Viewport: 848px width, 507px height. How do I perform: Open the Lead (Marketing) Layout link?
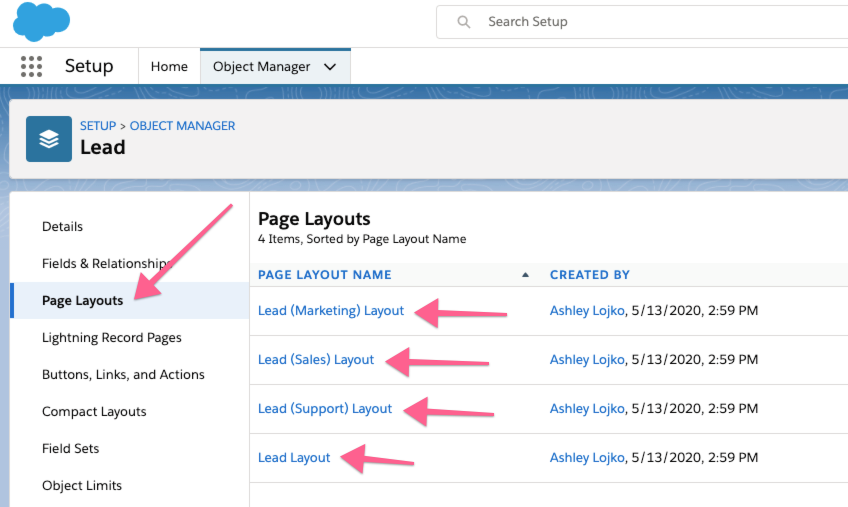point(331,311)
